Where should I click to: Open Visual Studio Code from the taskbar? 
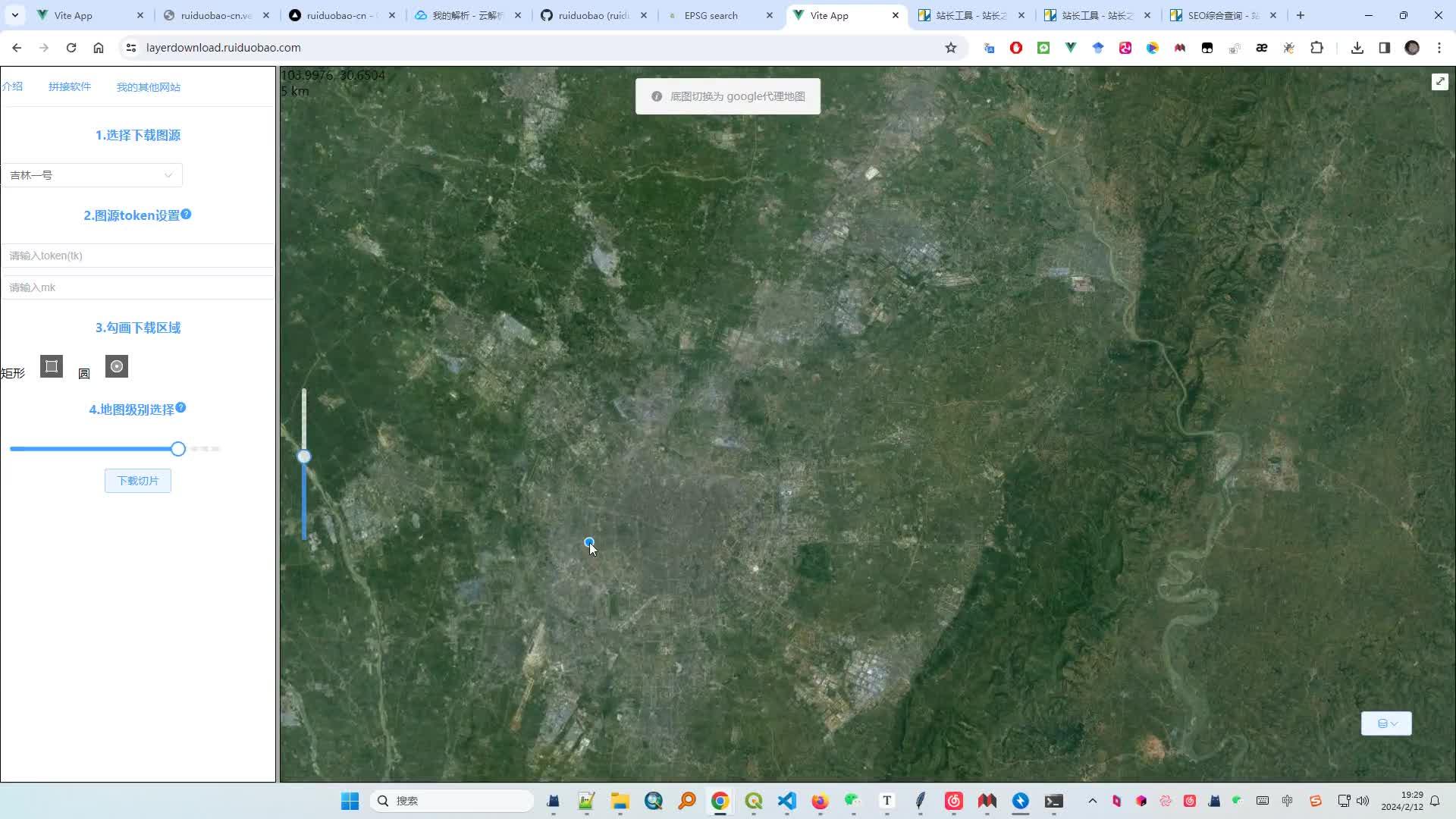pyautogui.click(x=786, y=800)
